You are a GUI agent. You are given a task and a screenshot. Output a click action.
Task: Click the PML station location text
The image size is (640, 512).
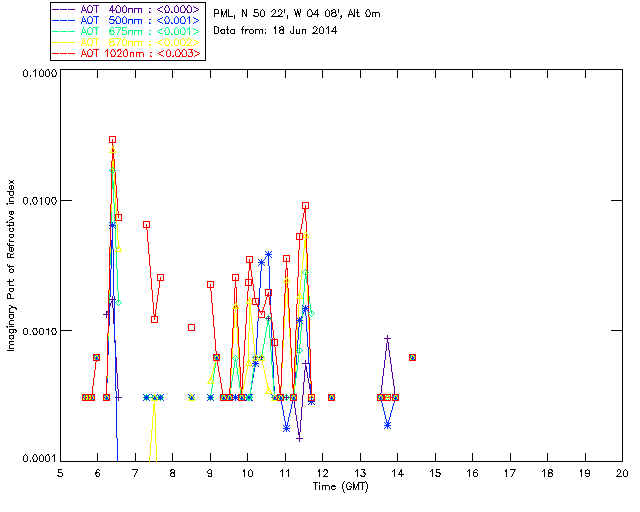(297, 14)
